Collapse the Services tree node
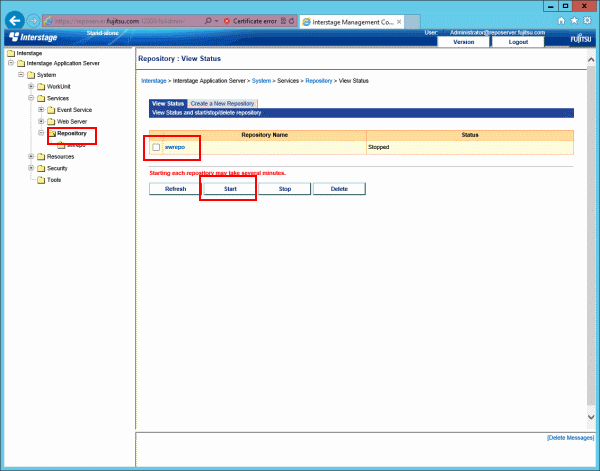Viewport: 600px width, 471px height. tap(31, 98)
